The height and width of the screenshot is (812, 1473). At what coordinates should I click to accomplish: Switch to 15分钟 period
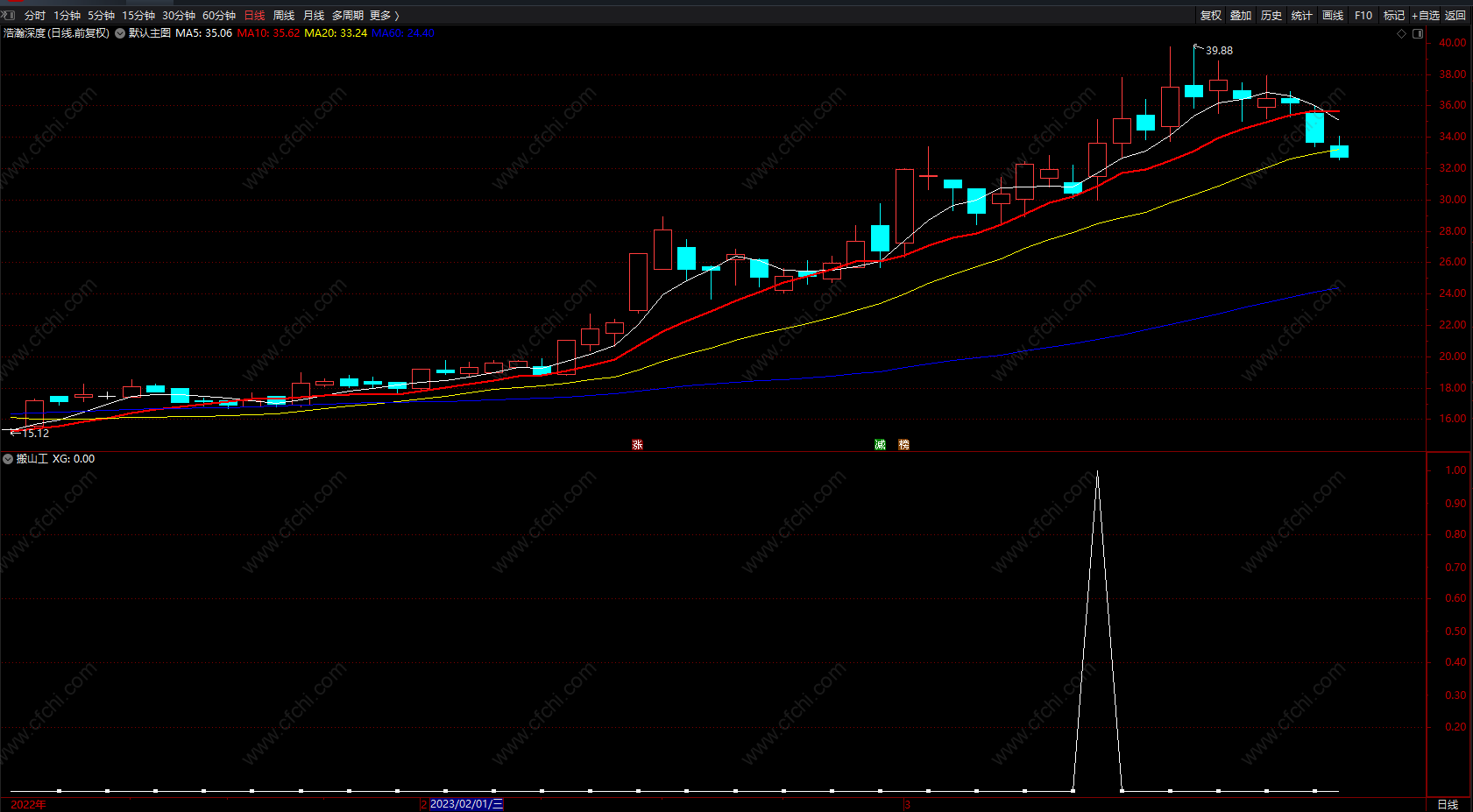138,16
